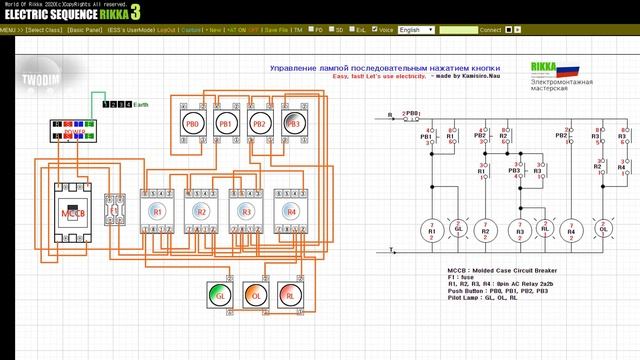Select the R1 relay component

click(x=157, y=211)
